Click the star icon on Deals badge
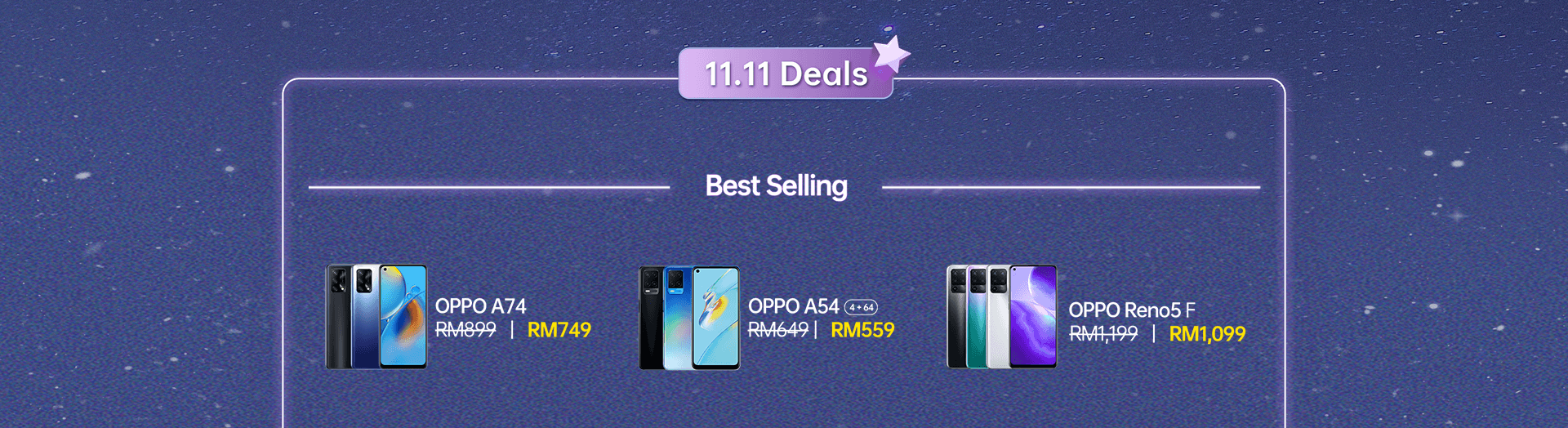 (892, 53)
